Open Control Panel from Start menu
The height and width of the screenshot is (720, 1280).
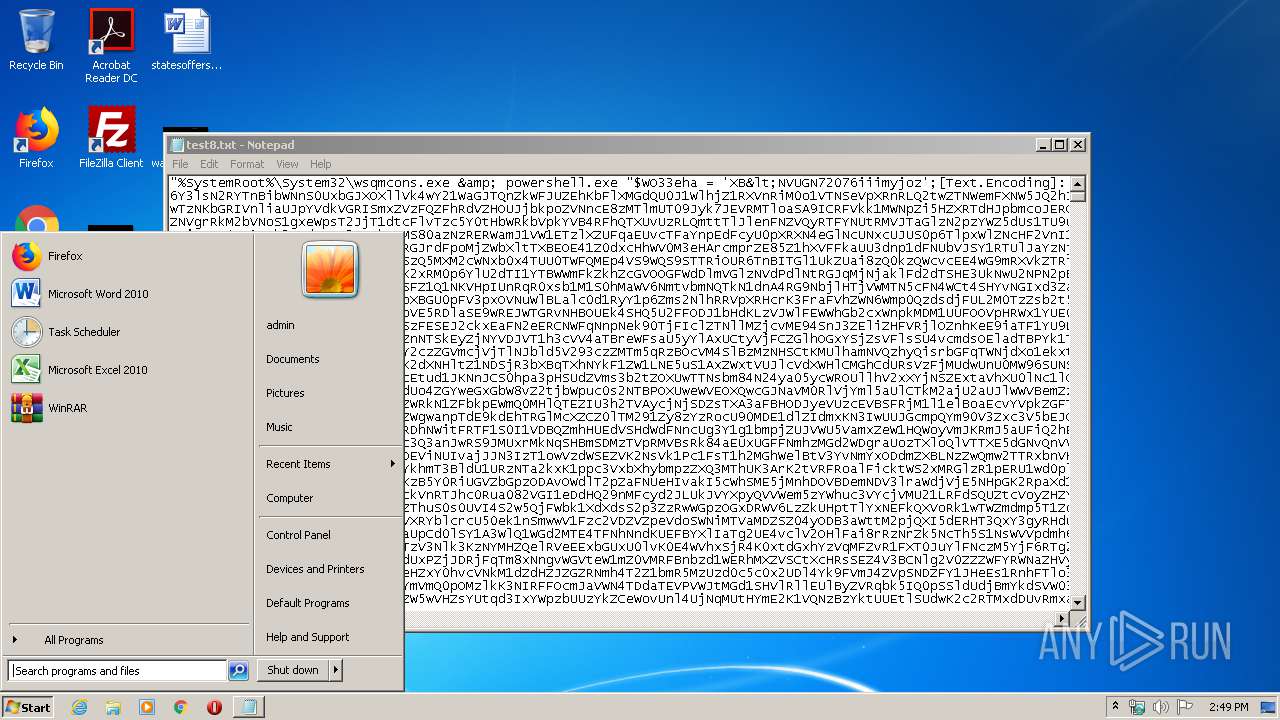(298, 535)
